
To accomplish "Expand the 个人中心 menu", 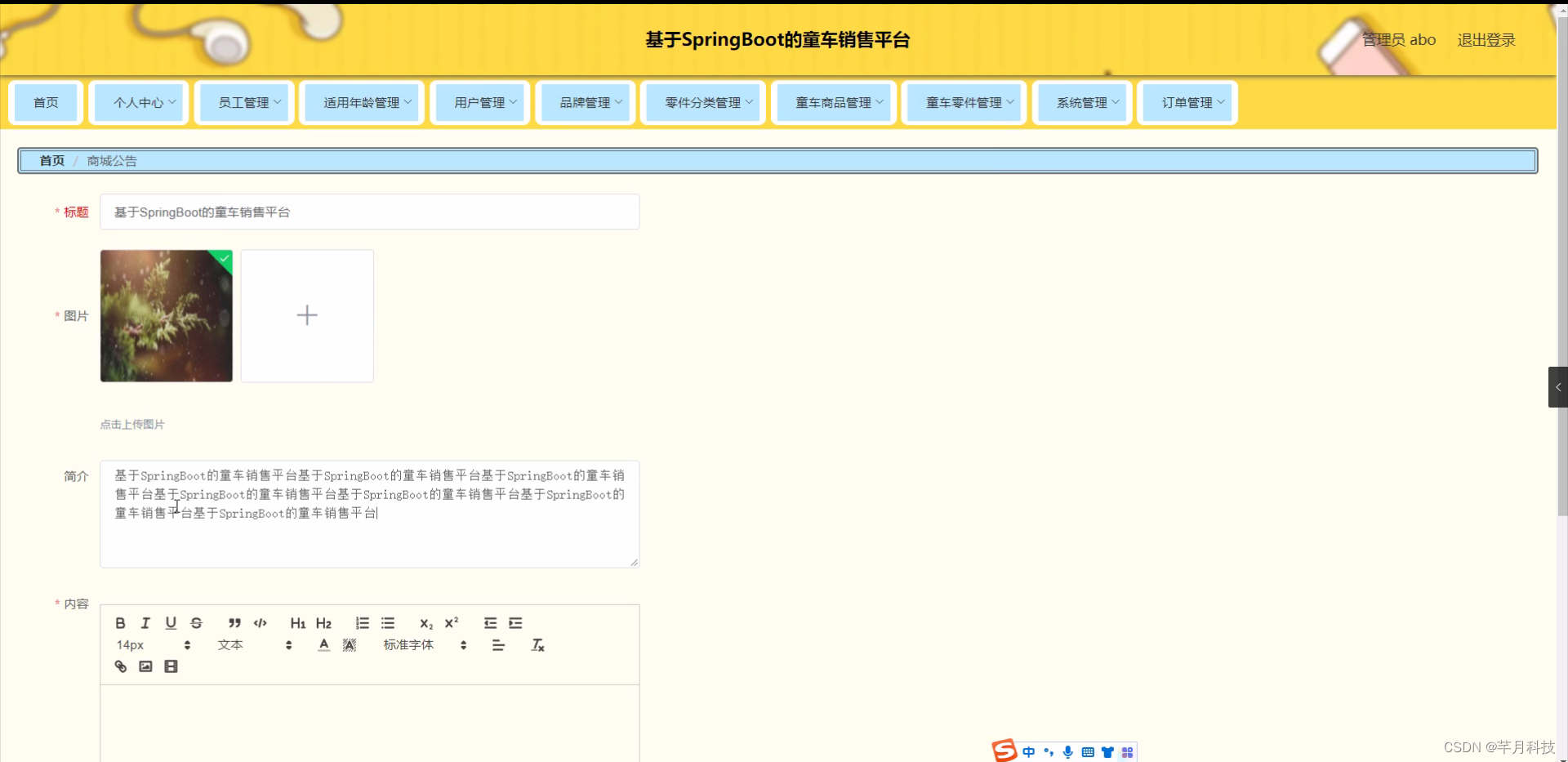I will pos(139,103).
